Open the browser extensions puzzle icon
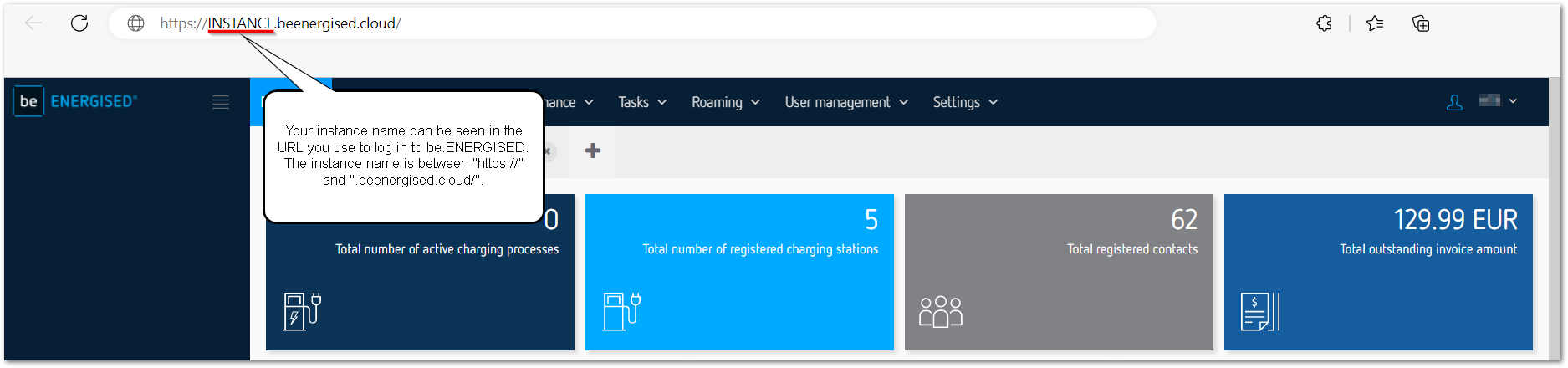 [1324, 23]
